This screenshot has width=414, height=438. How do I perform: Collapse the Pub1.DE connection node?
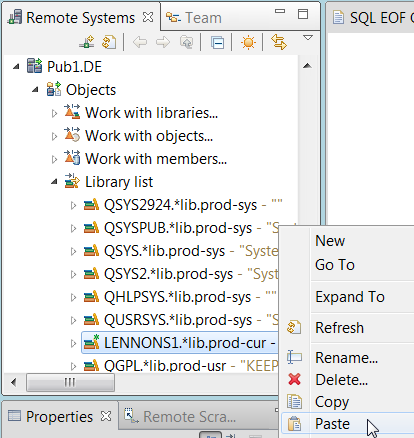[x=16, y=67]
